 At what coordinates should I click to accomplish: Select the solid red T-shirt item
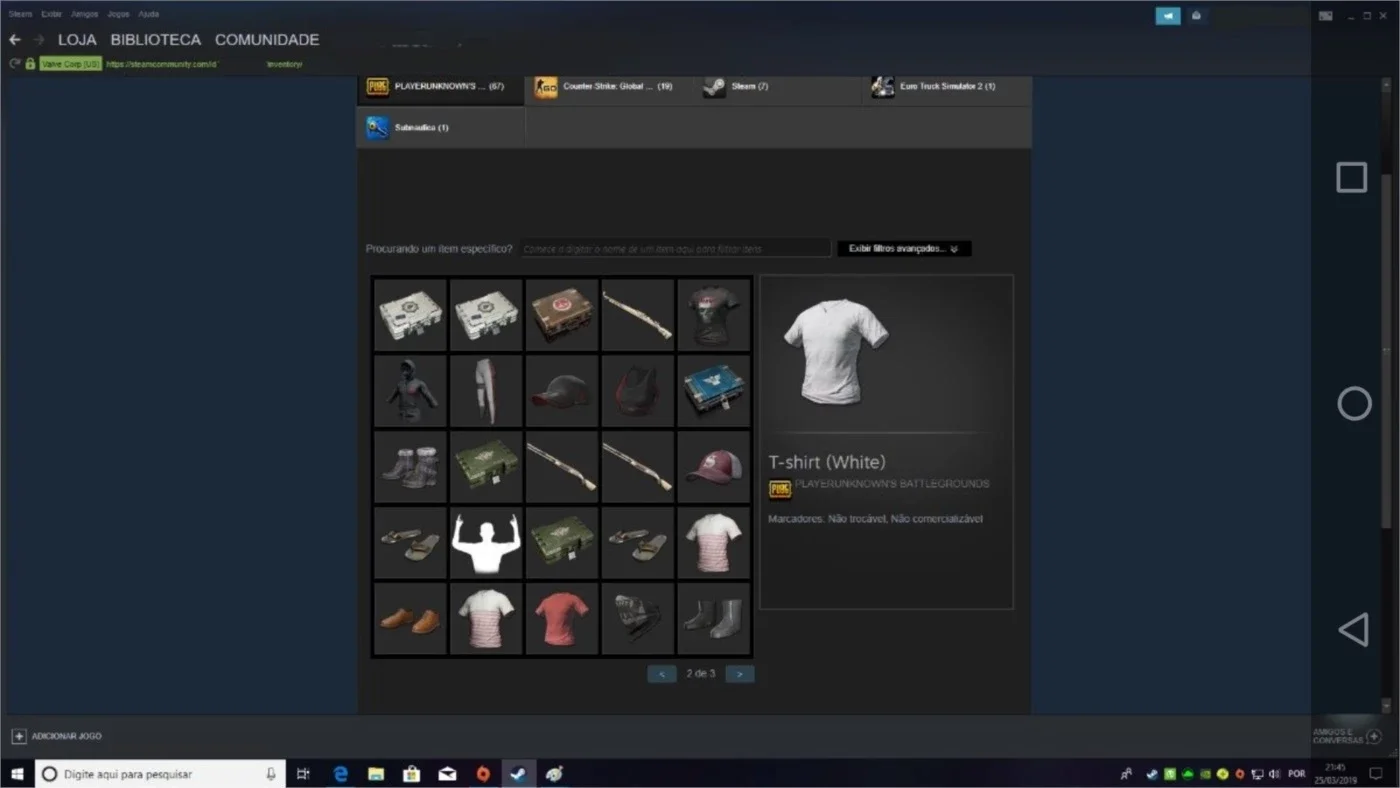pyautogui.click(x=562, y=619)
